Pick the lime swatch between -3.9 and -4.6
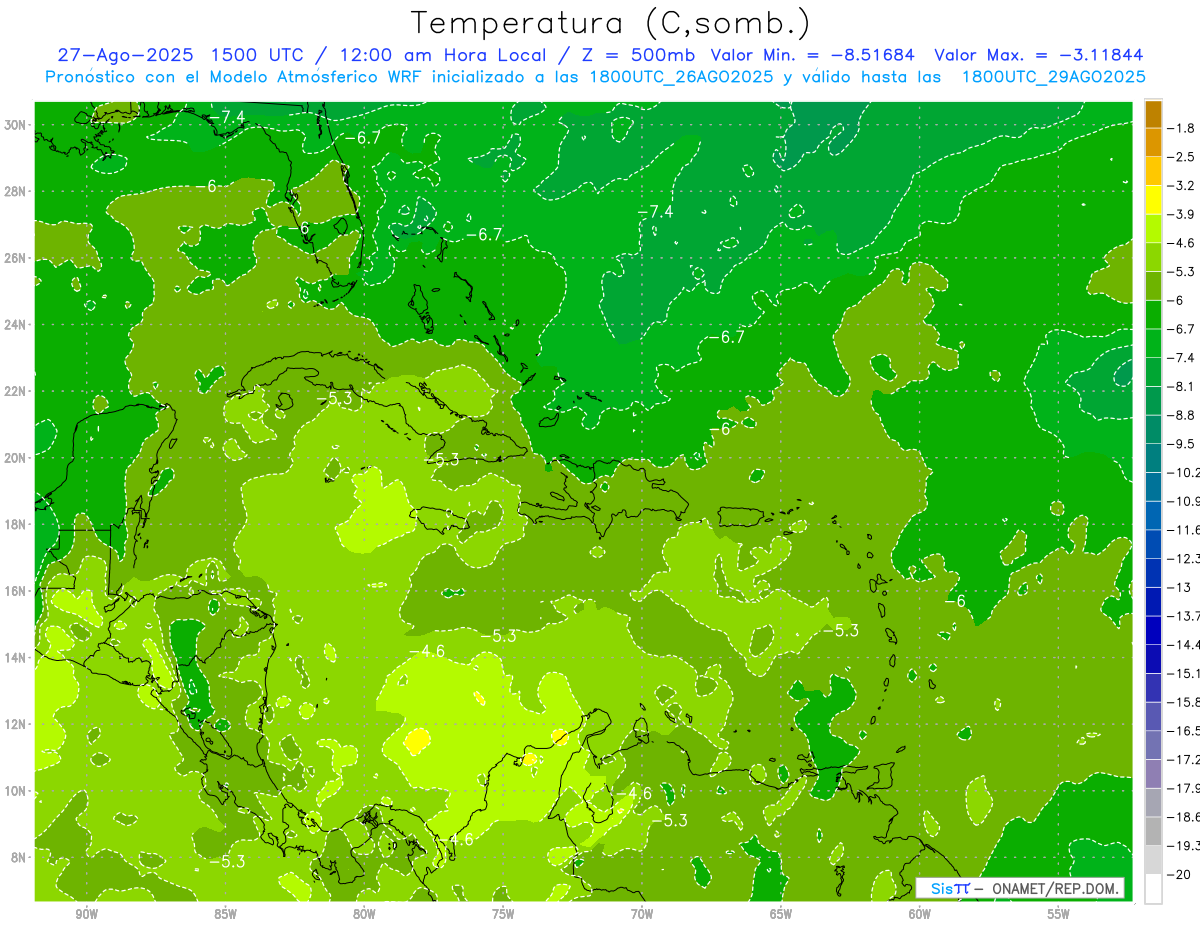This screenshot has height=927, width=1200. click(1153, 228)
